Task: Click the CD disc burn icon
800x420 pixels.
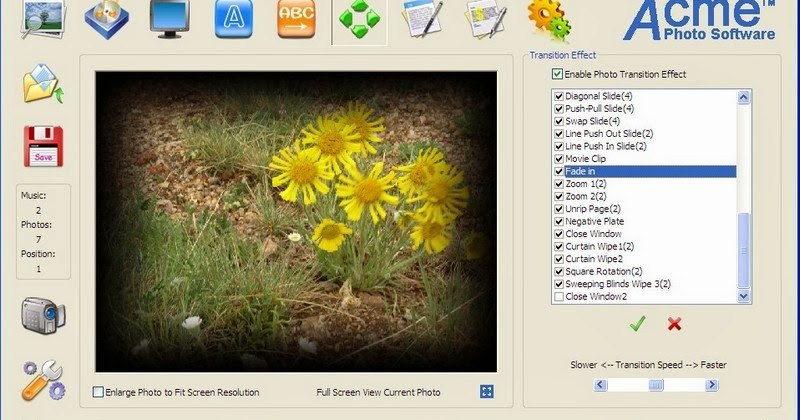Action: [x=107, y=19]
